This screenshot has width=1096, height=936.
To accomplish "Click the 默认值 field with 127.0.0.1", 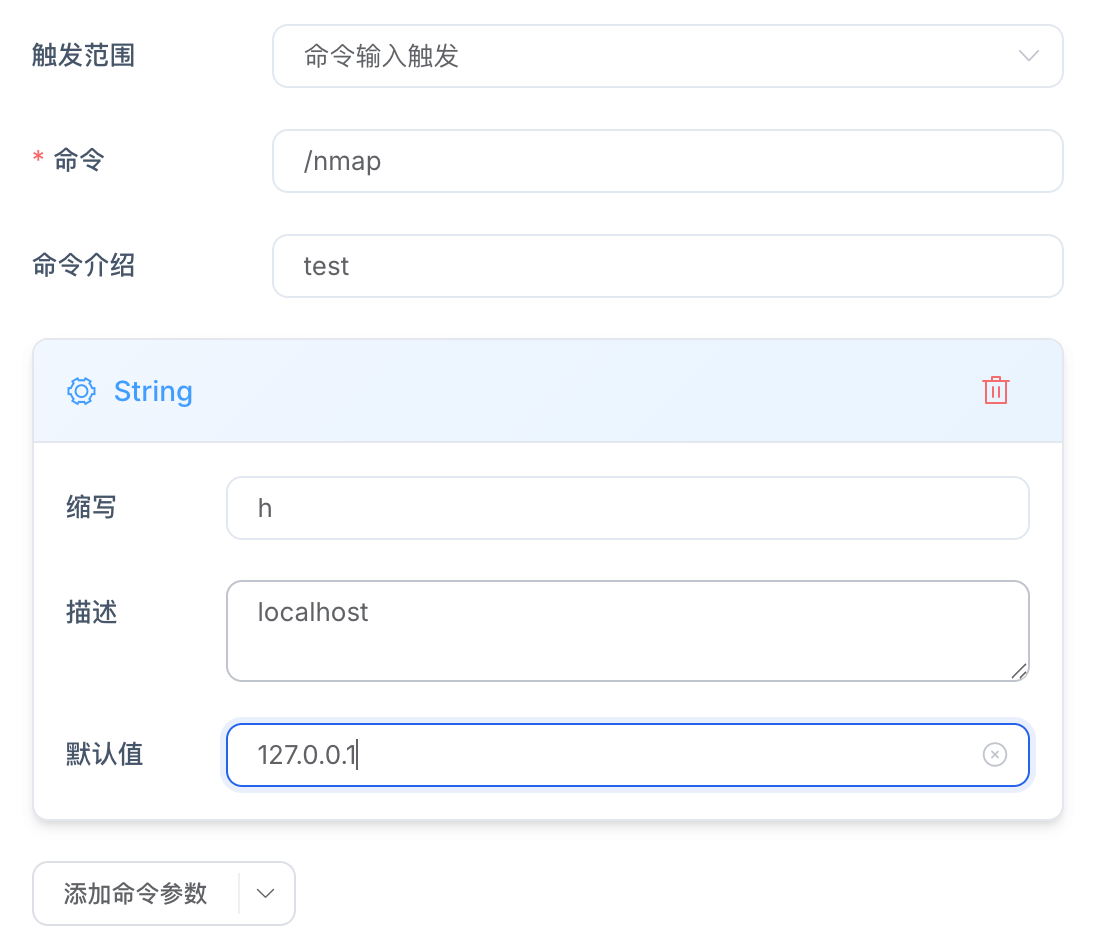I will [600, 755].
